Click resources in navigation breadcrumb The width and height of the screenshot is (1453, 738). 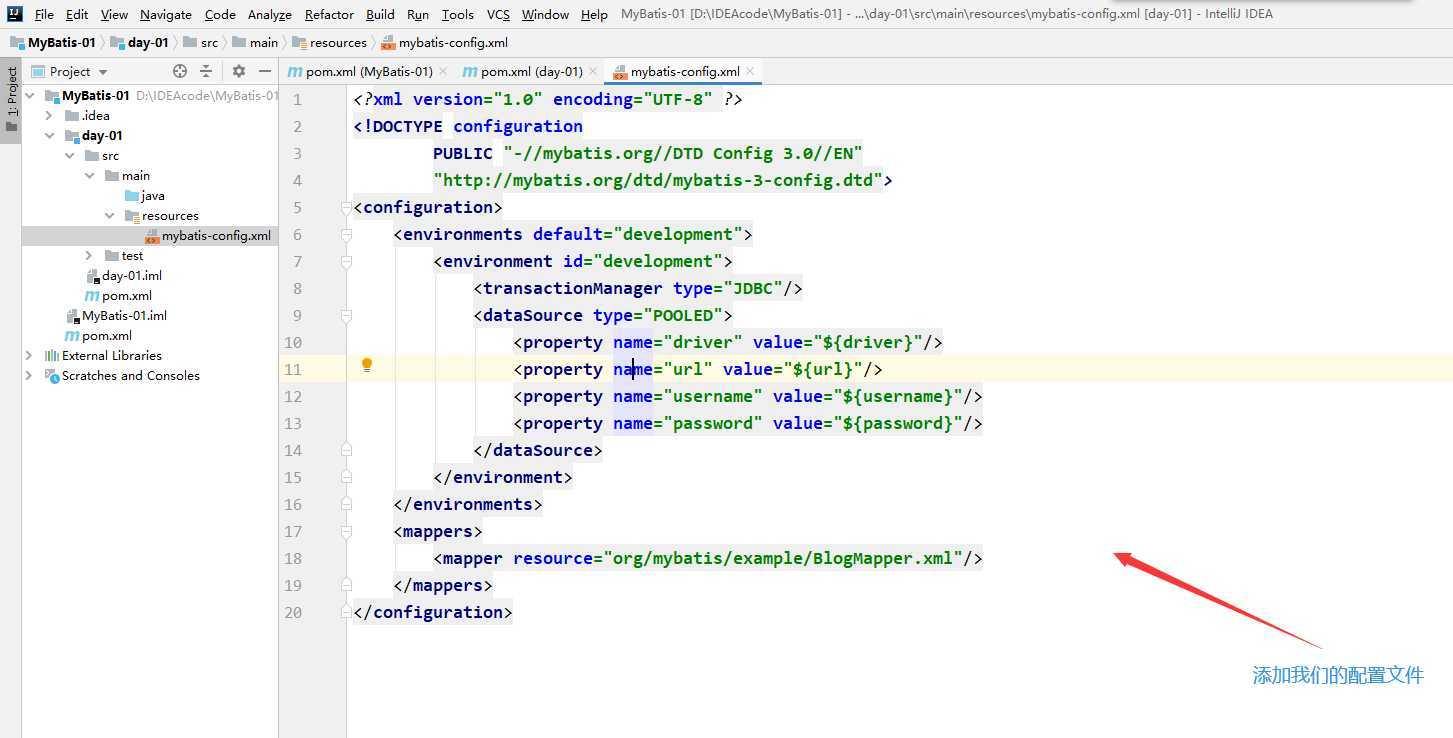[x=330, y=42]
